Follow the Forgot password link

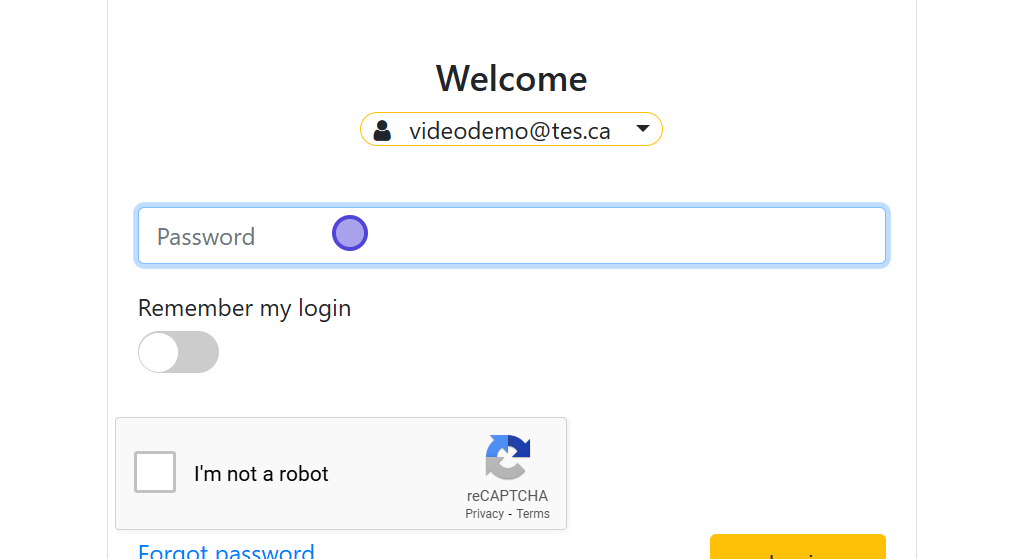pyautogui.click(x=226, y=551)
